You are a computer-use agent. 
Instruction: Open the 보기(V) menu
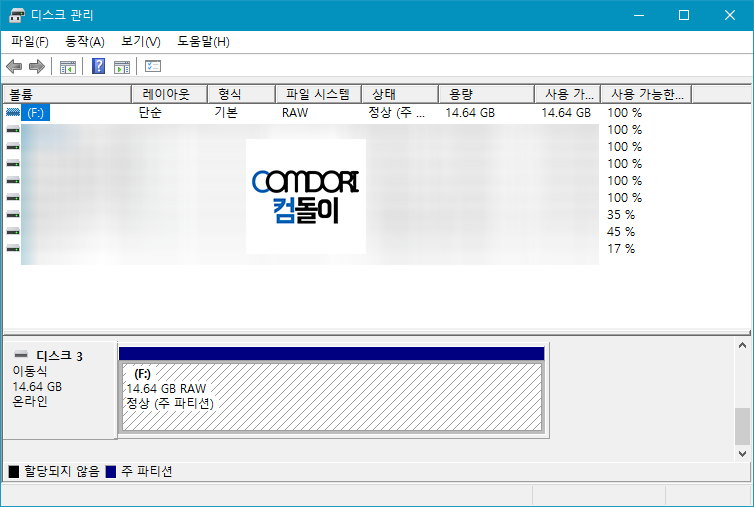[141, 42]
